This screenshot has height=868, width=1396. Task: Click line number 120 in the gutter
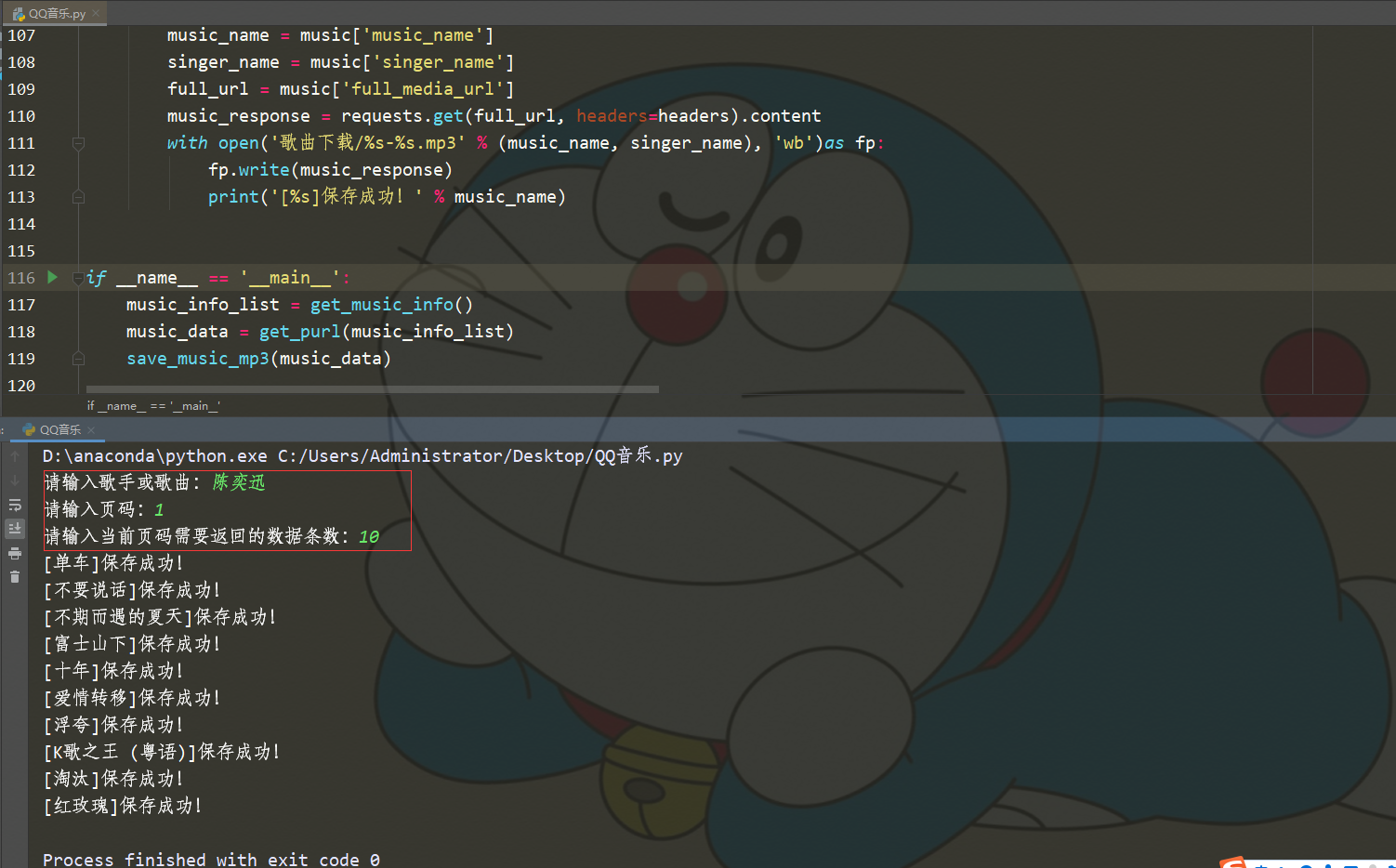coord(21,385)
